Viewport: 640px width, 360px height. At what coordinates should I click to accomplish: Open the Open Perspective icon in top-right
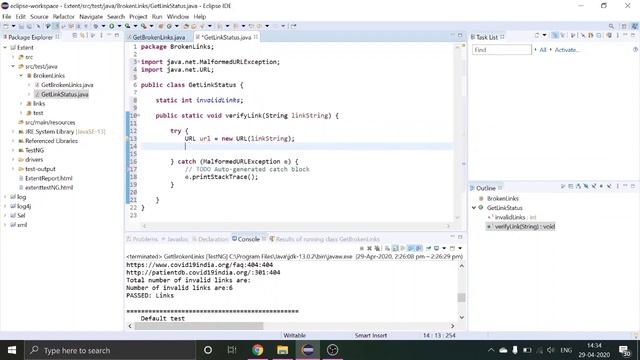(624, 26)
